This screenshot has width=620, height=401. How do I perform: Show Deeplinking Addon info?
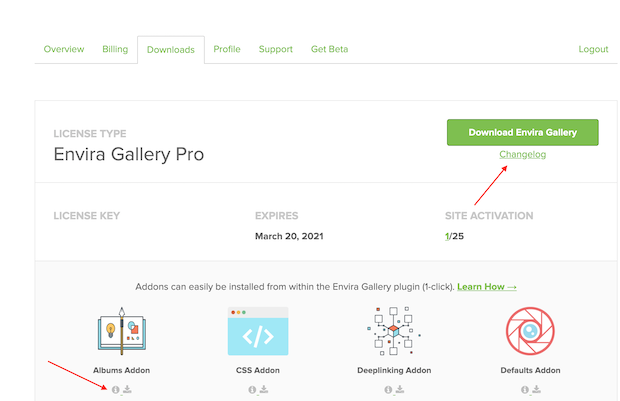coord(388,389)
